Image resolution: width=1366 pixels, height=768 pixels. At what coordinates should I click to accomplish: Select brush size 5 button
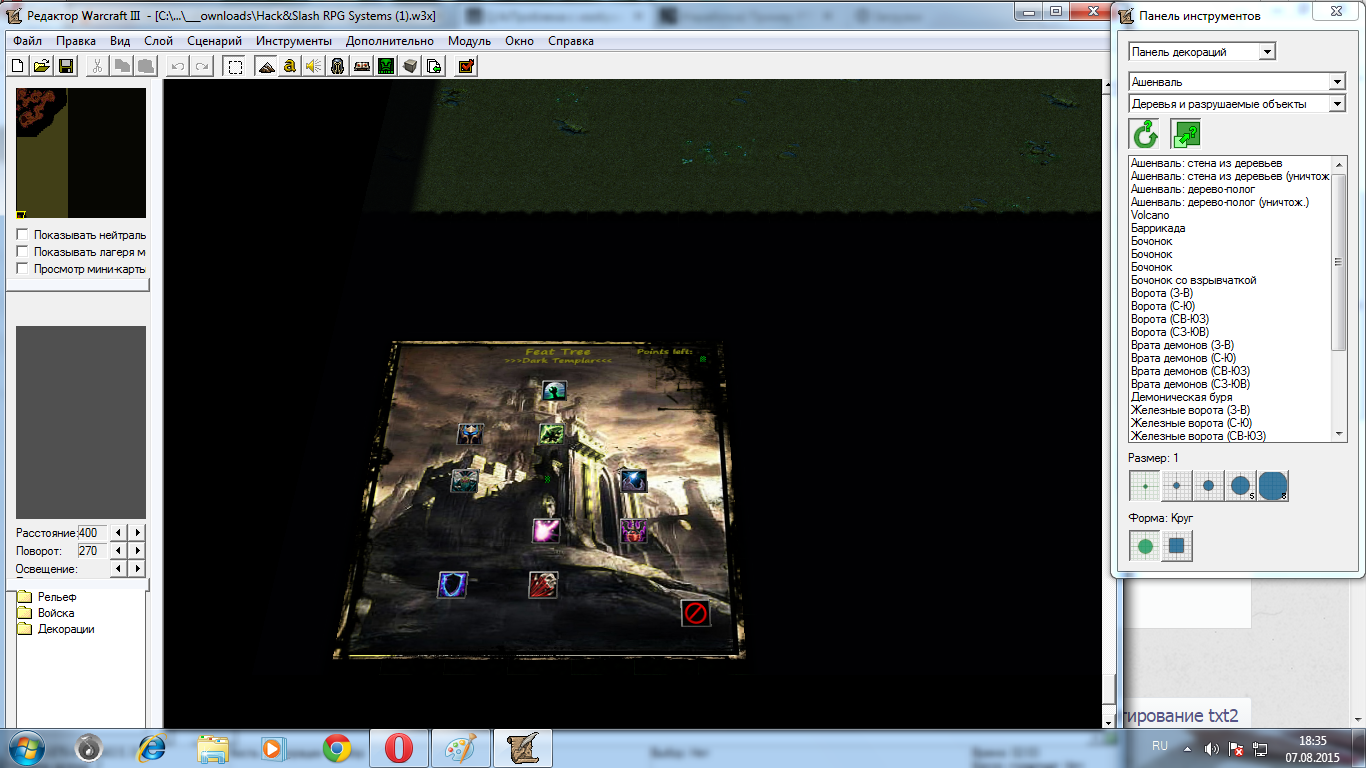1240,486
